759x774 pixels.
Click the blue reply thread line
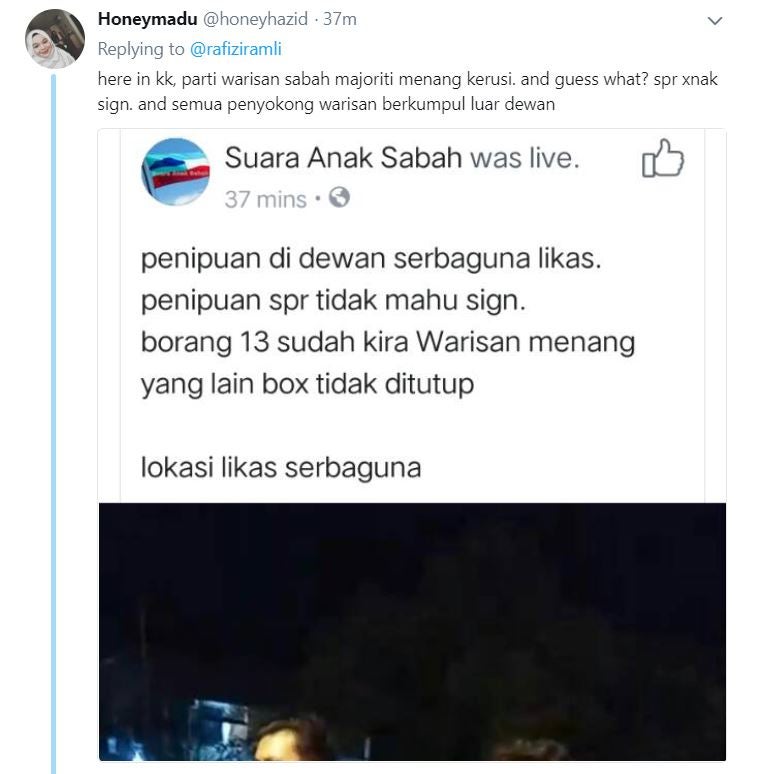[53, 424]
